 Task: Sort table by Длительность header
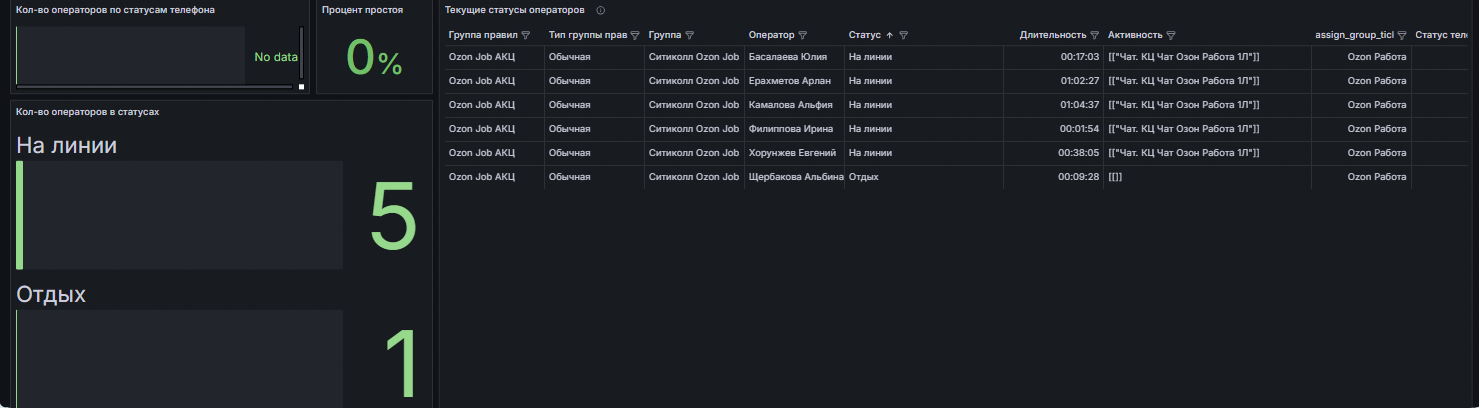[1053, 35]
